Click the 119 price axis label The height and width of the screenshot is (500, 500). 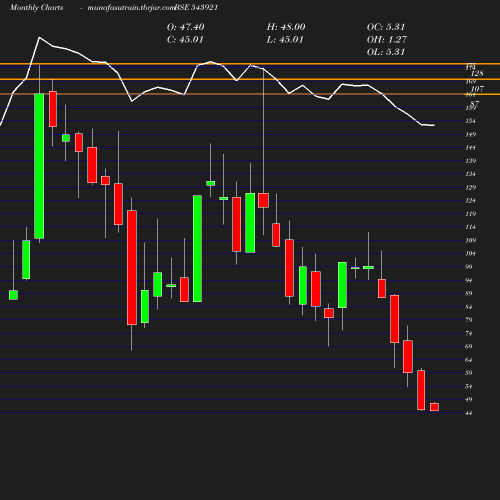(x=470, y=214)
